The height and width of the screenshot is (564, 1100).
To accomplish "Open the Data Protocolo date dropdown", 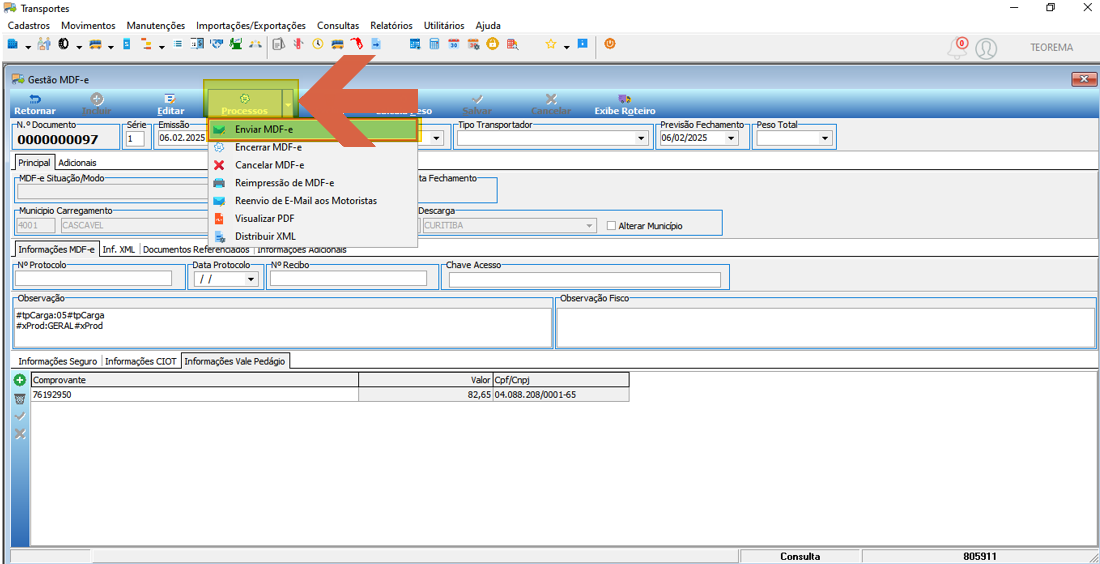I will (x=251, y=278).
